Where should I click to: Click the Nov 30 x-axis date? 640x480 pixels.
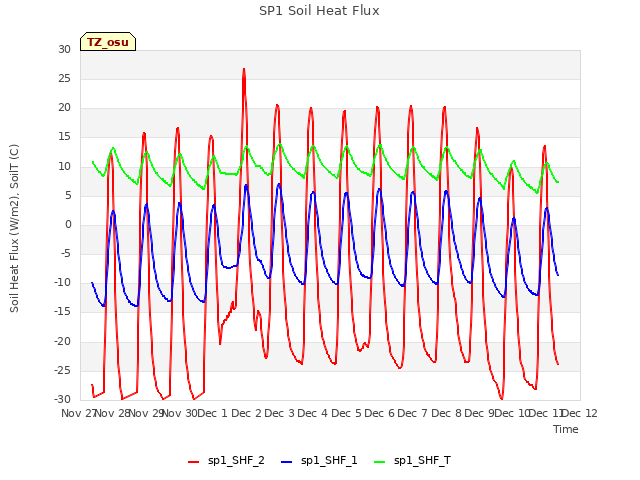click(x=180, y=413)
